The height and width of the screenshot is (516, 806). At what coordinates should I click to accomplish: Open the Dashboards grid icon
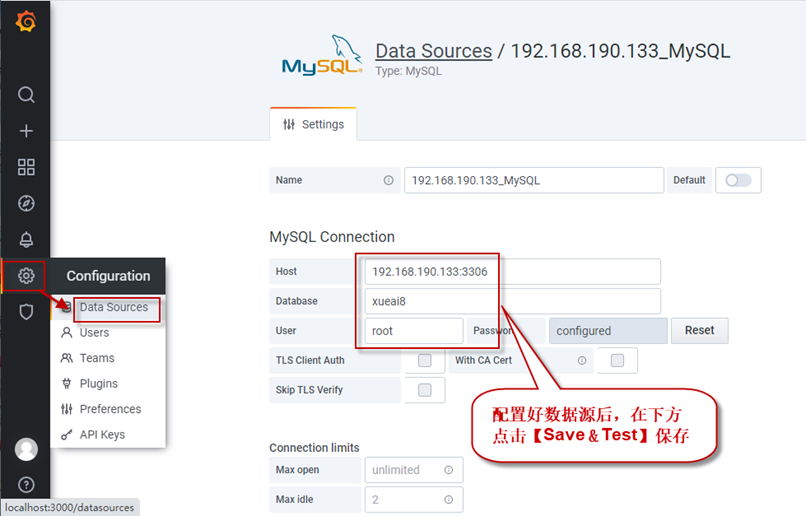[x=26, y=167]
